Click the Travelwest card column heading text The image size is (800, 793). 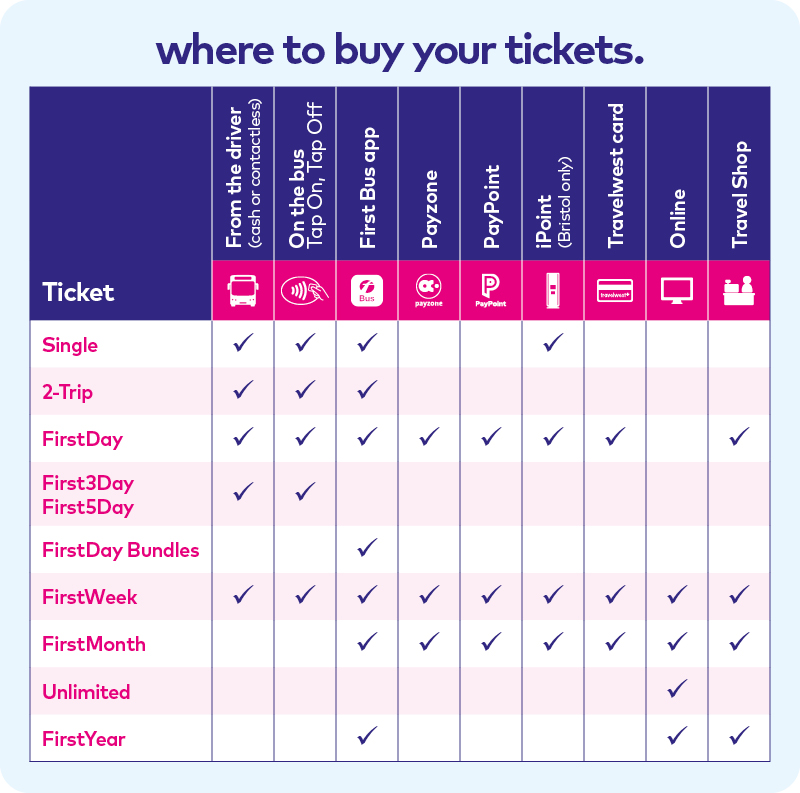616,176
